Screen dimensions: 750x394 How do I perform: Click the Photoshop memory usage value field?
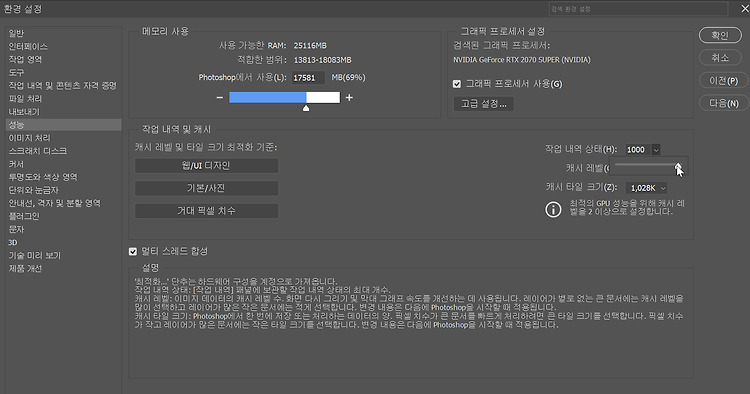pos(308,77)
